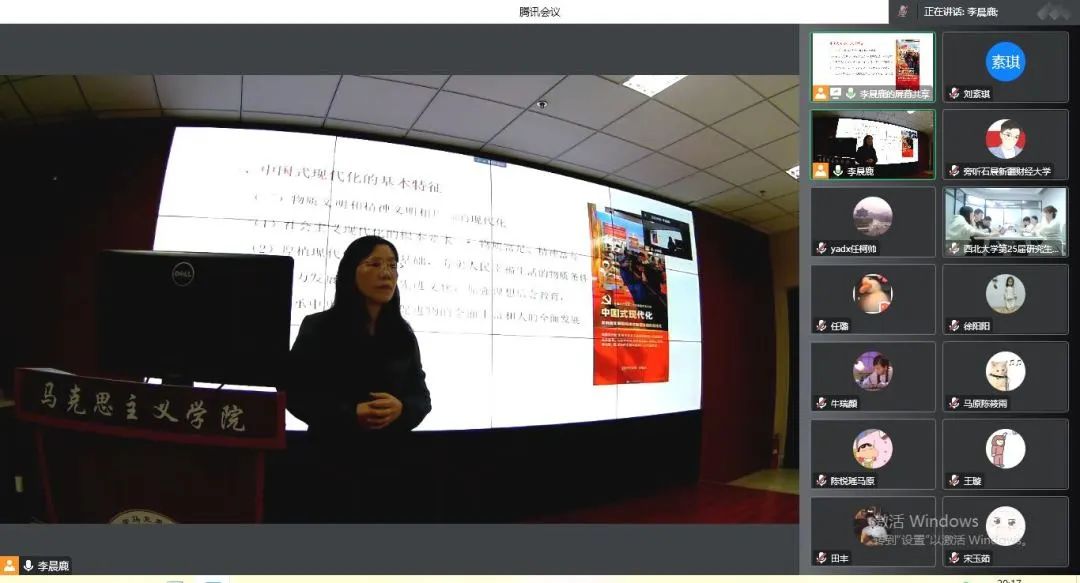Click the orange host icon at bottom-left
1080x583 pixels.
(x=10, y=566)
